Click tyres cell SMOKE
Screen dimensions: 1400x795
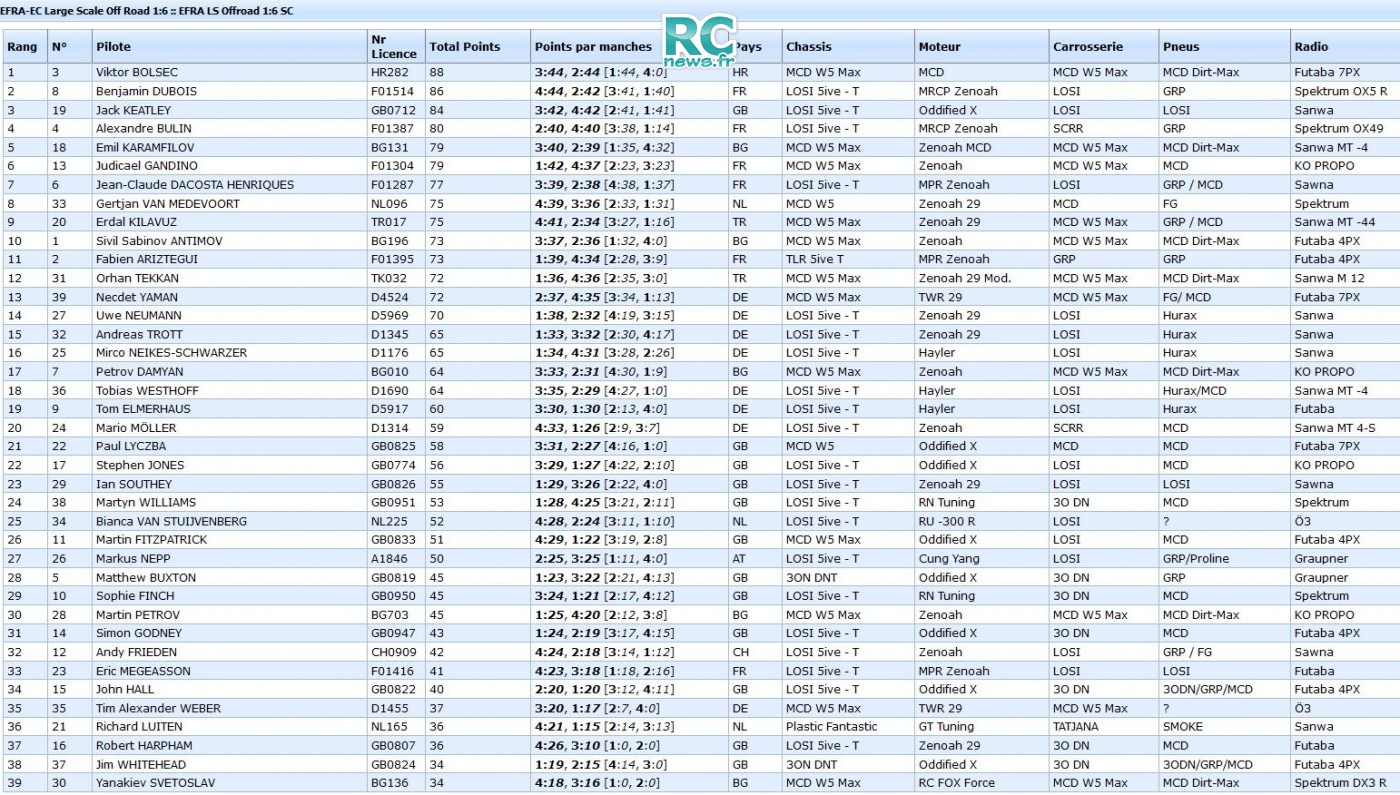click(1183, 727)
